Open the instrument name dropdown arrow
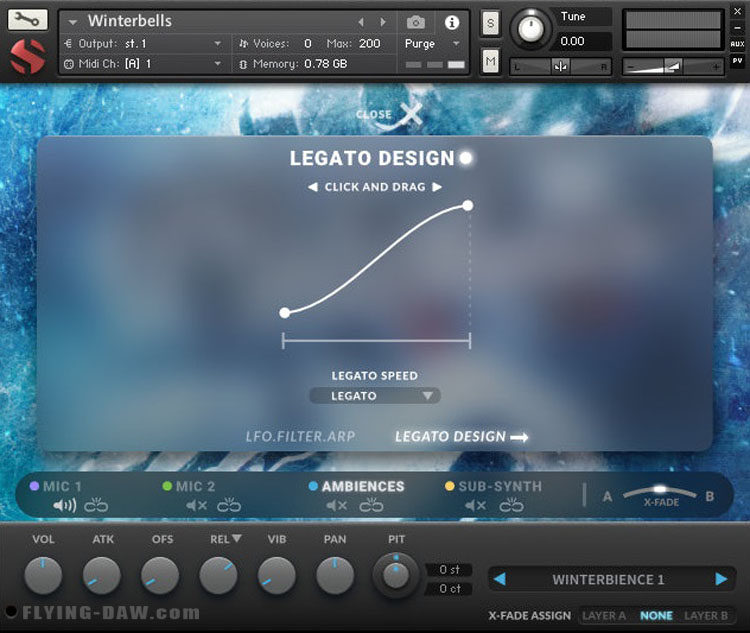The width and height of the screenshot is (750, 633). pos(73,22)
